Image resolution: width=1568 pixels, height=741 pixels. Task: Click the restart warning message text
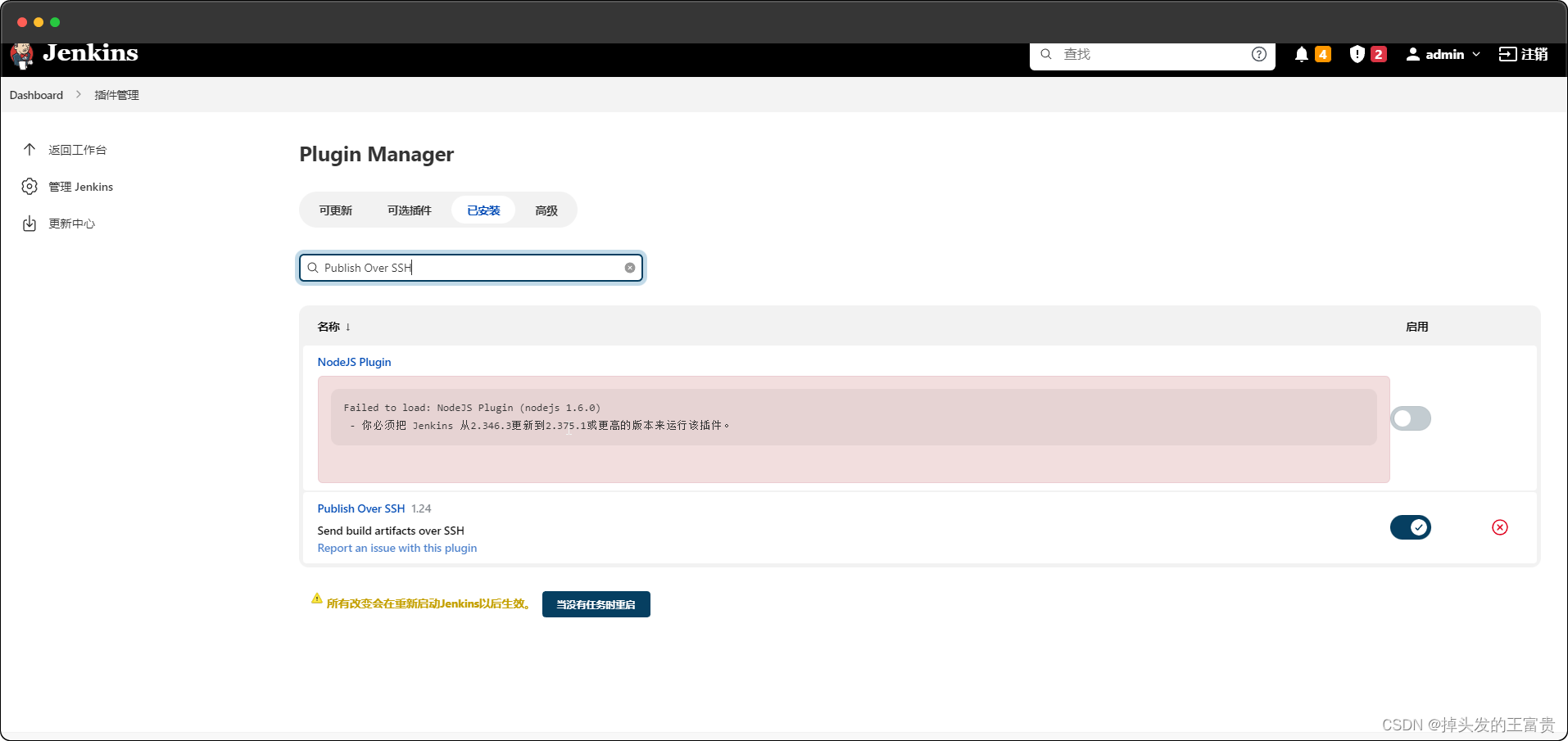pos(428,603)
